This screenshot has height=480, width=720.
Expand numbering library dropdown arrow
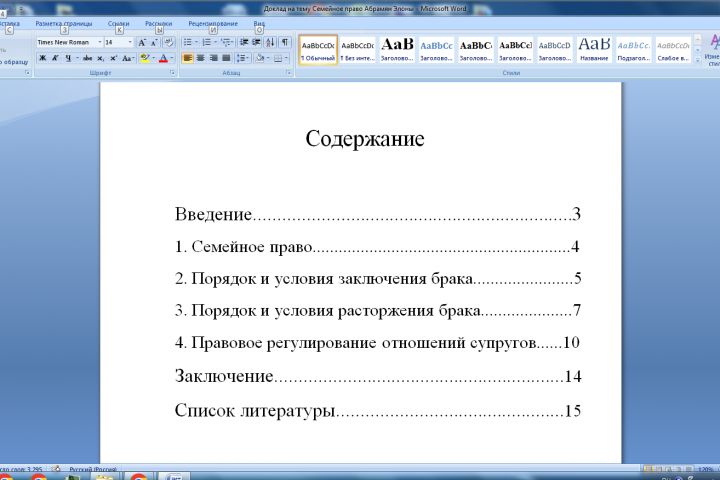coord(215,42)
